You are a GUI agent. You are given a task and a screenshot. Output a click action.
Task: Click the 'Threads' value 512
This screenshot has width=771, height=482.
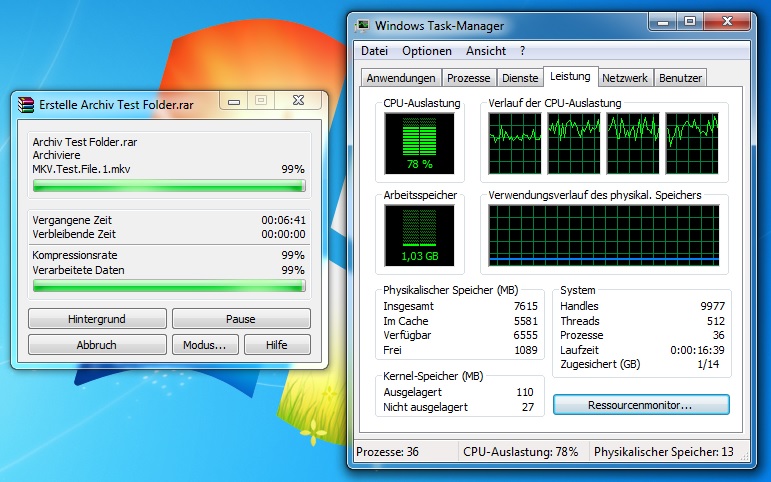point(715,321)
